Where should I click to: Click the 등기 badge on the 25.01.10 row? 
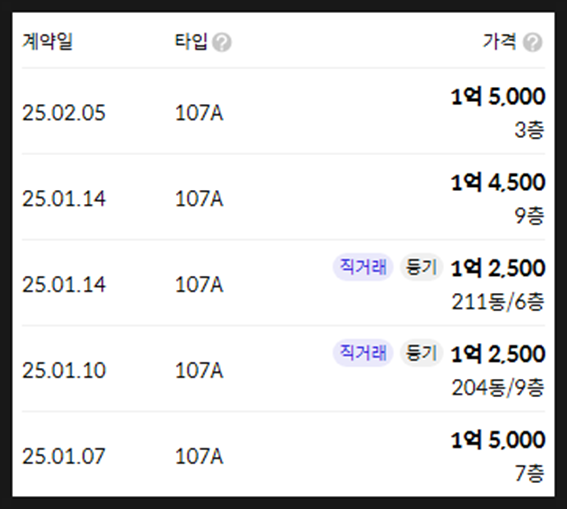421,353
